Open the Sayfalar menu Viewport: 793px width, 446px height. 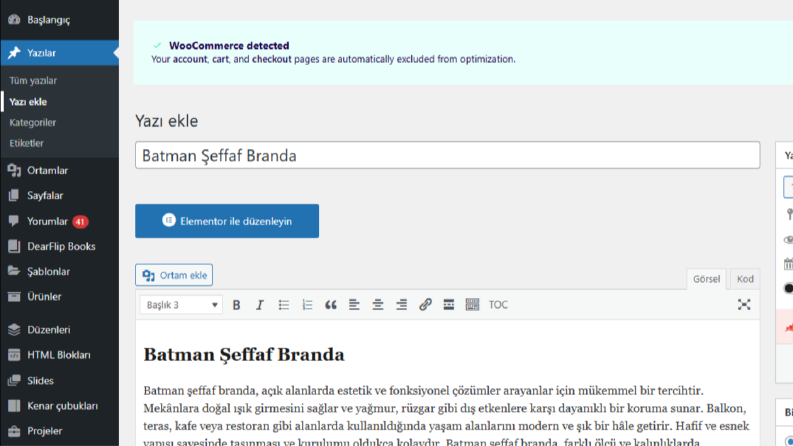pyautogui.click(x=60, y=196)
